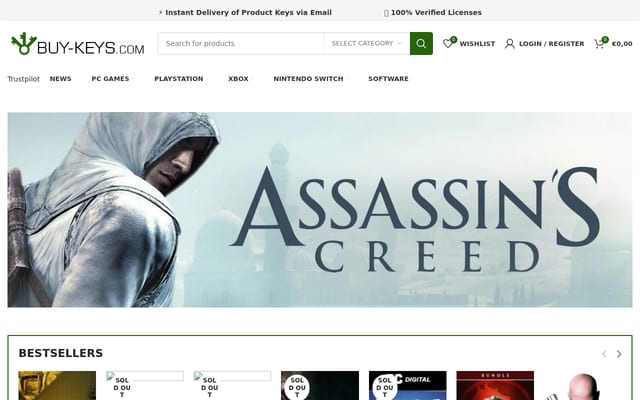640x400 pixels.
Task: Open the Wishlist link
Action: pos(477,44)
